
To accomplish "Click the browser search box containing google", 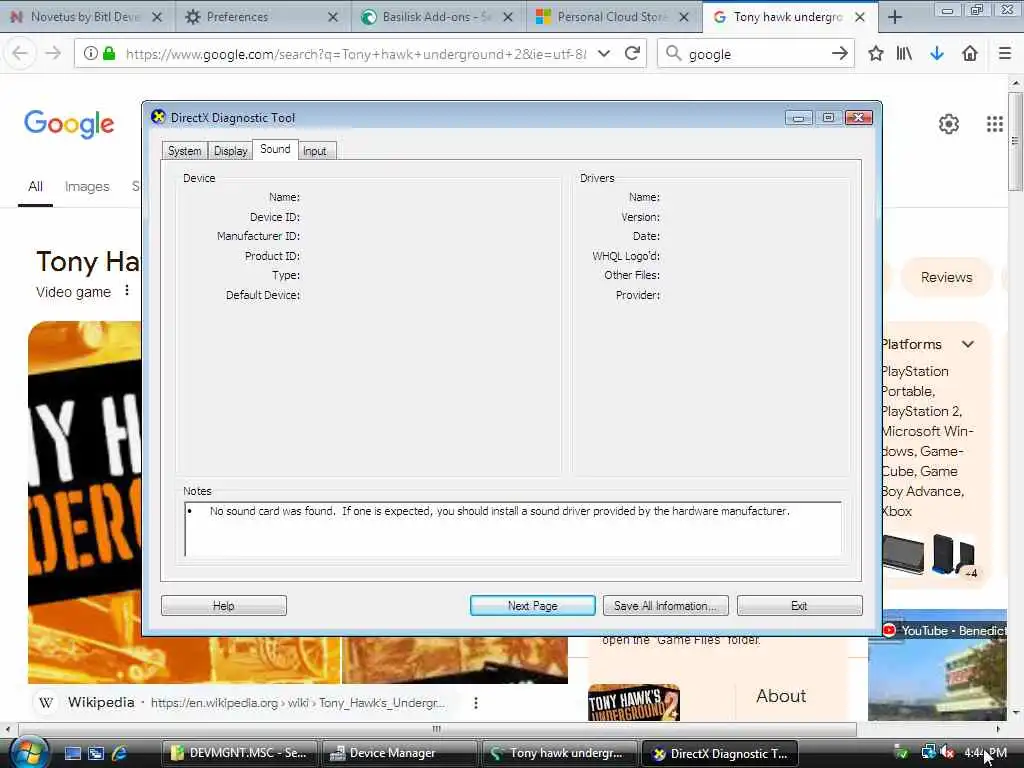I will [x=756, y=54].
